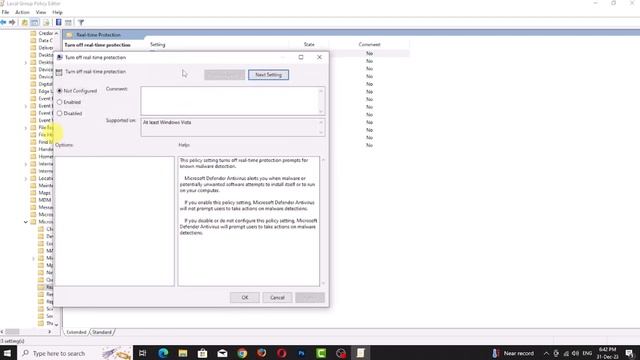Open the Action menu
The width and height of the screenshot is (640, 360).
[22, 12]
